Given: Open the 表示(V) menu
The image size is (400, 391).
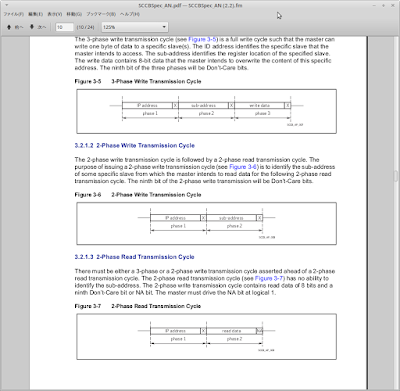Looking at the screenshot, I should [x=55, y=14].
